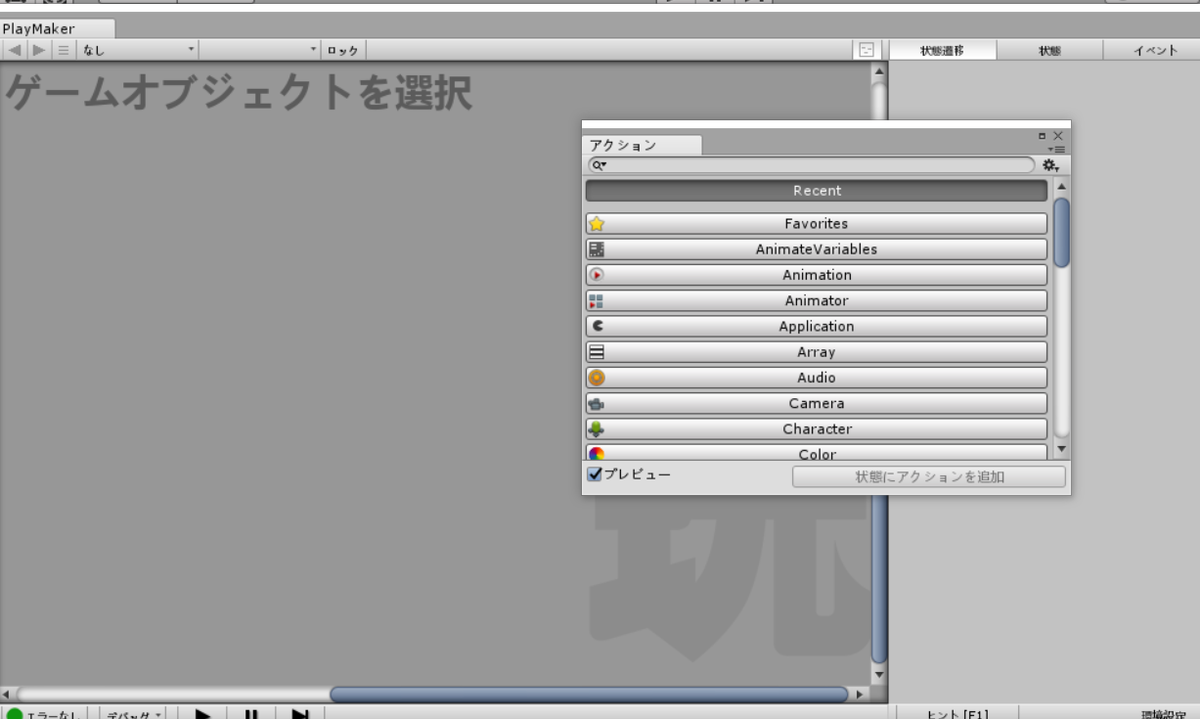Viewport: 1200px width, 719px height.
Task: Click the Favorites star icon
Action: tap(597, 224)
